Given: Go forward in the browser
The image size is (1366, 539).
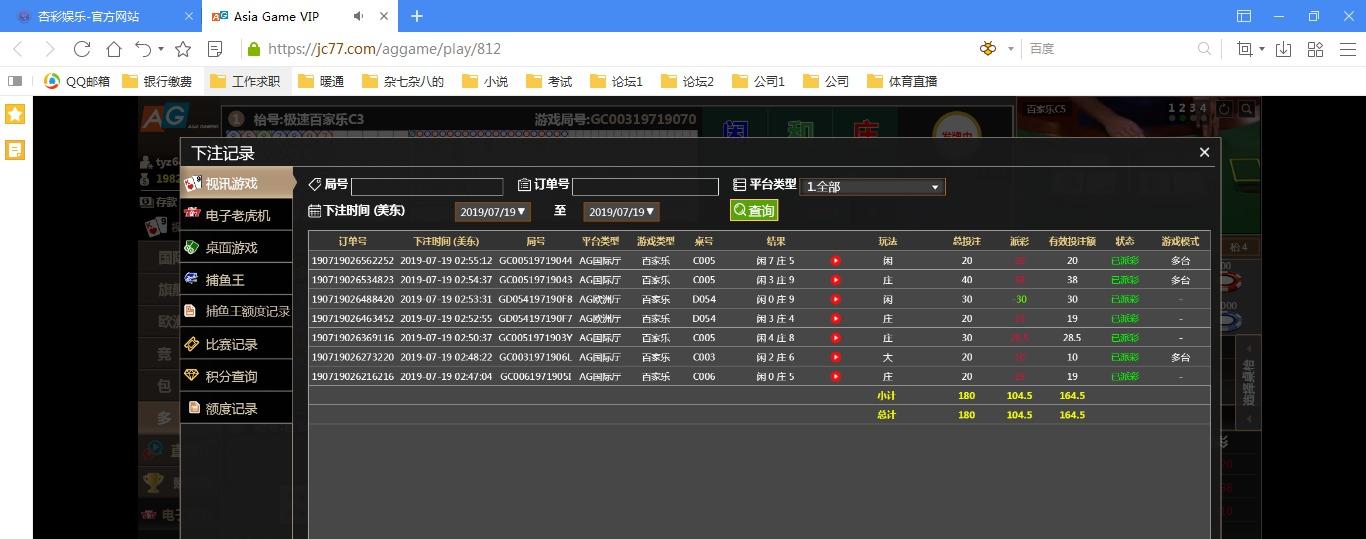Looking at the screenshot, I should pyautogui.click(x=50, y=48).
